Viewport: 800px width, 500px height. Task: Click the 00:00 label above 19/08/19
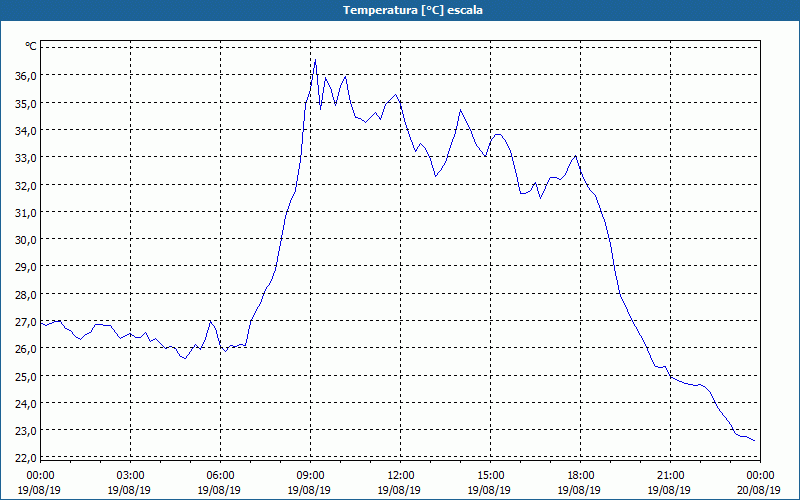[x=40, y=476]
